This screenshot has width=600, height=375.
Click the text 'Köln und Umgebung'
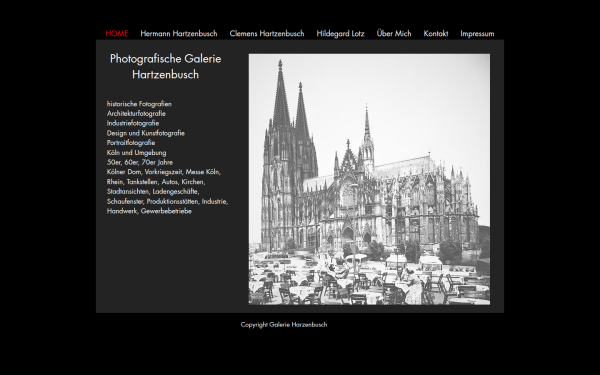click(137, 153)
